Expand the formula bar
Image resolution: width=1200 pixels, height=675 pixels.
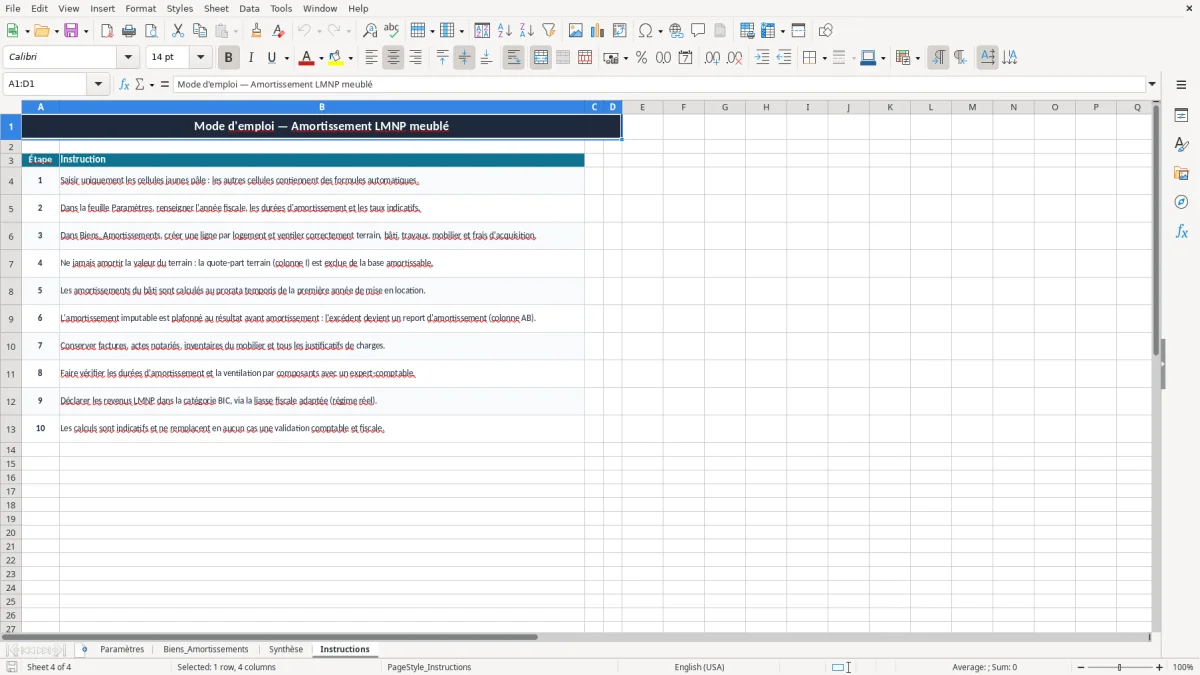pos(1152,85)
